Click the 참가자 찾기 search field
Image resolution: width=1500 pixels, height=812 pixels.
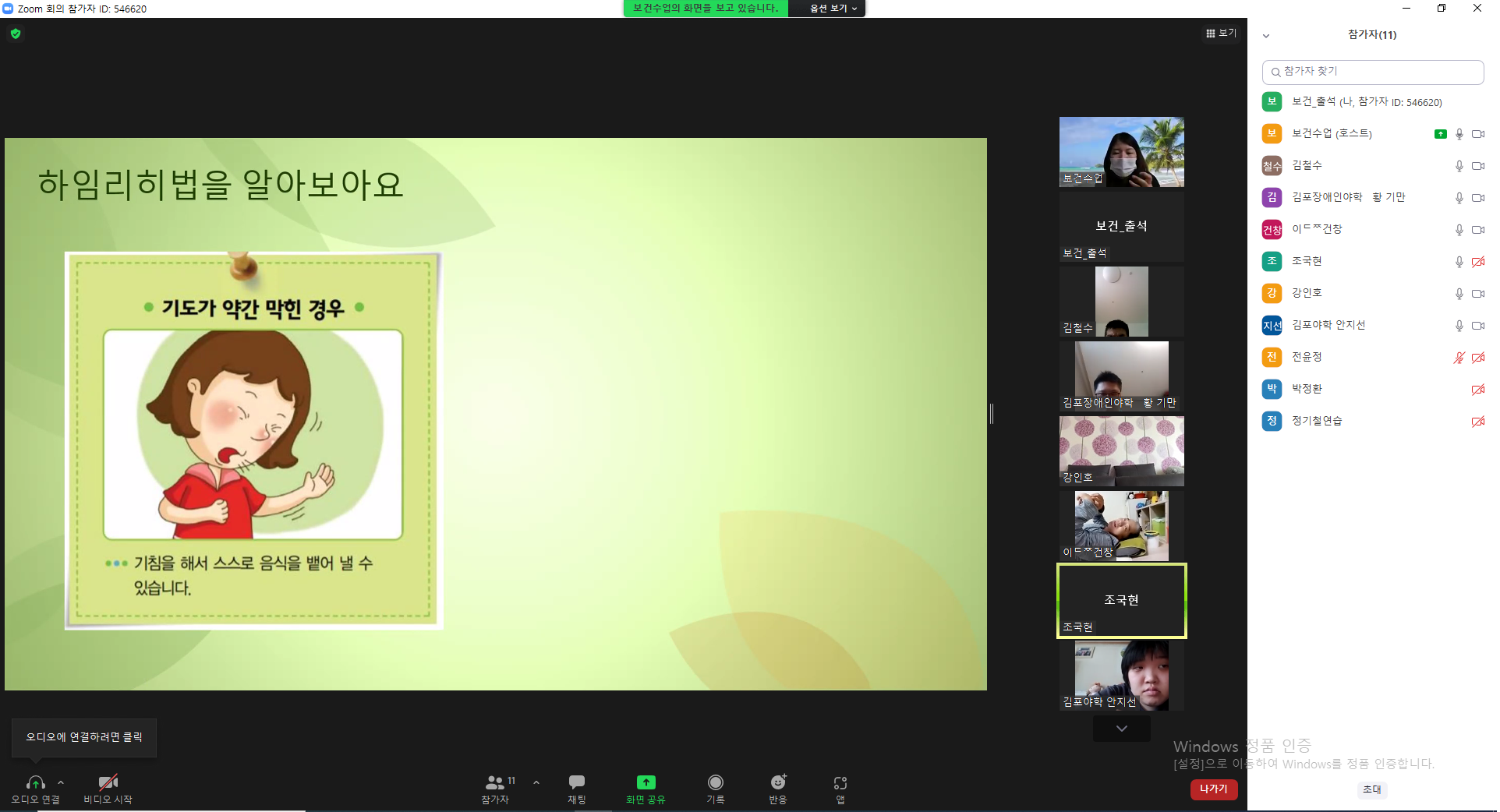[1373, 72]
